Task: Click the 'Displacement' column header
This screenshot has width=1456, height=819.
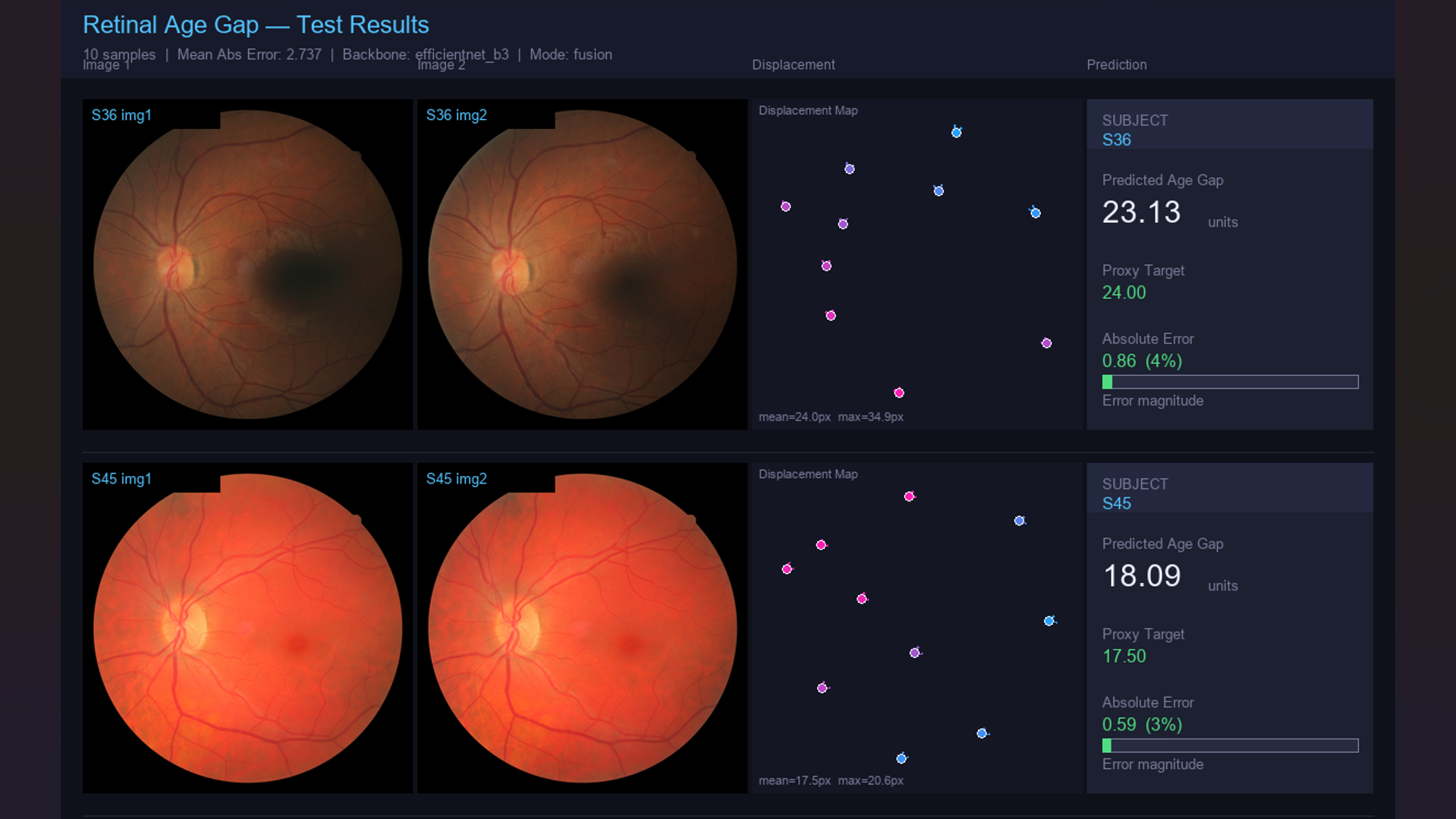Action: [x=793, y=65]
